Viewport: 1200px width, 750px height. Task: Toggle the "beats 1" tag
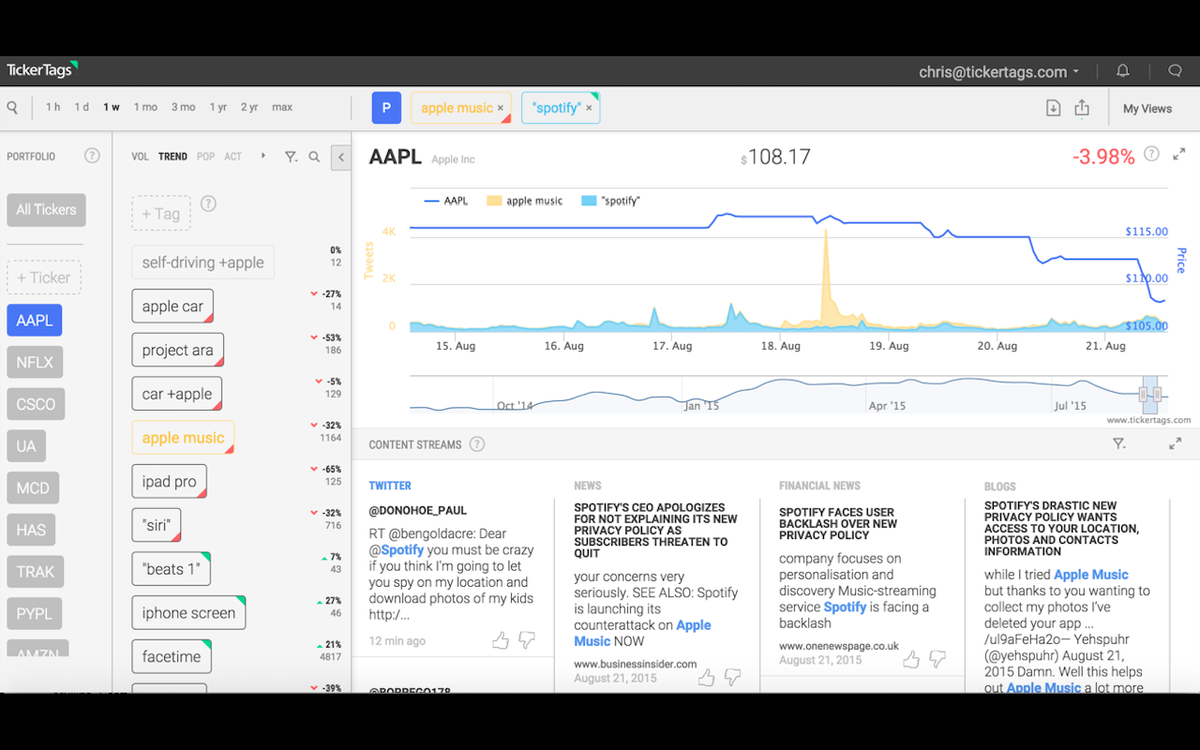[x=171, y=569]
